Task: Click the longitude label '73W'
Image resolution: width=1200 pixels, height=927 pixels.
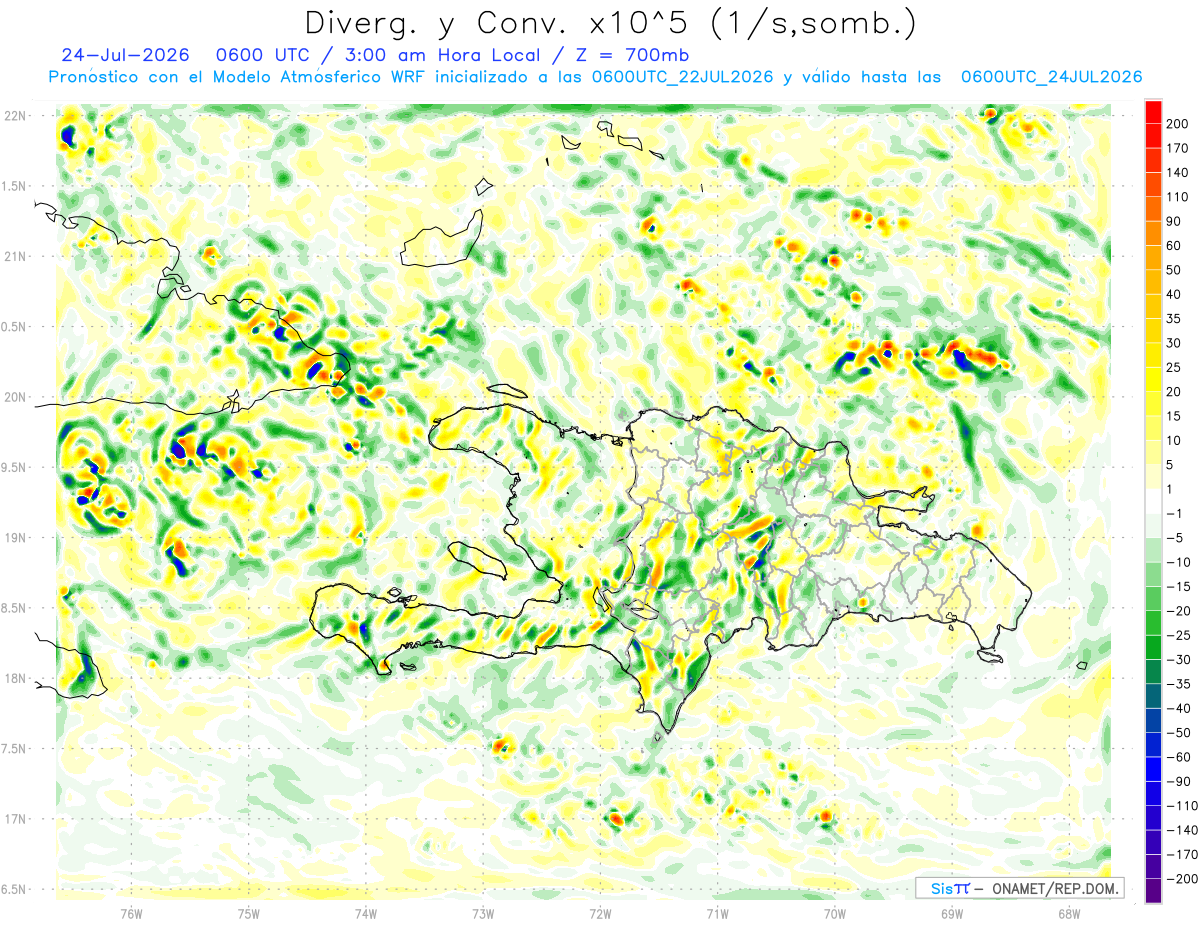Action: [483, 913]
